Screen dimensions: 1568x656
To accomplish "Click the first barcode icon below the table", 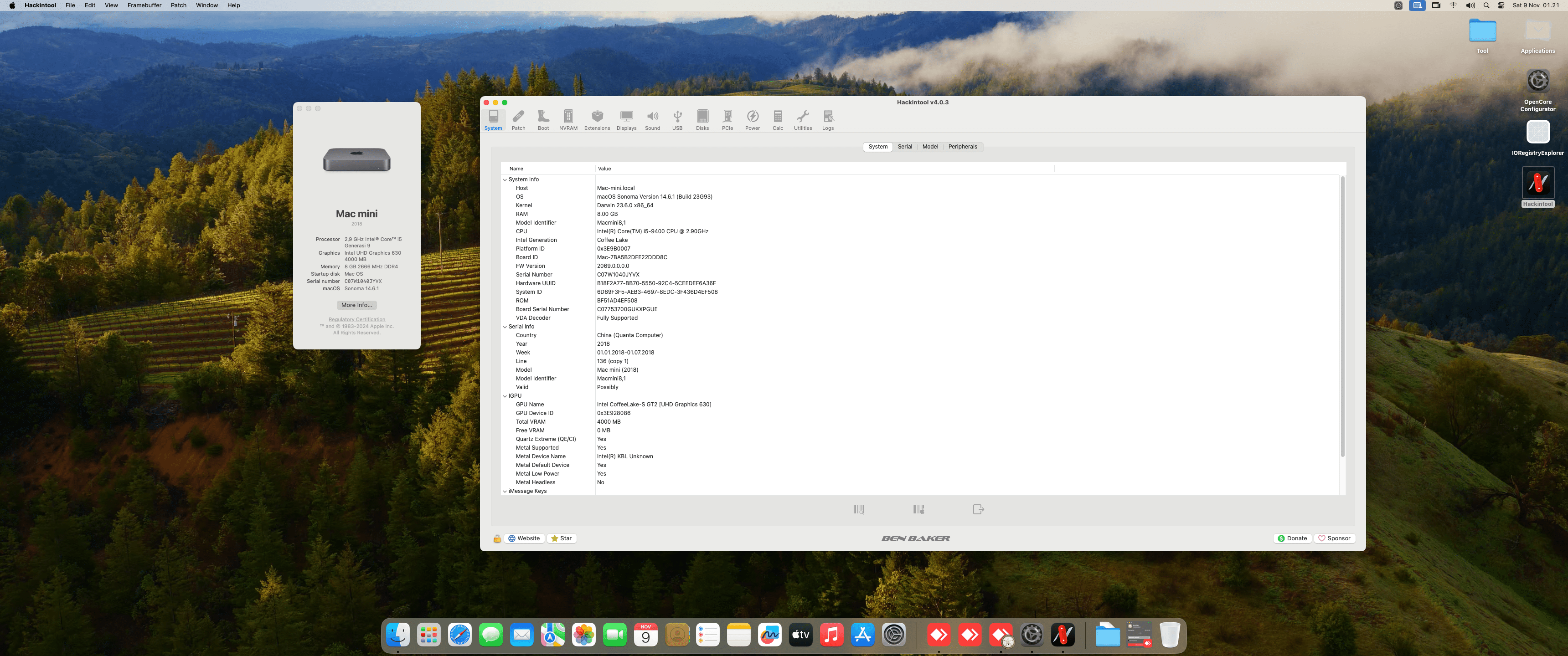I will point(858,509).
